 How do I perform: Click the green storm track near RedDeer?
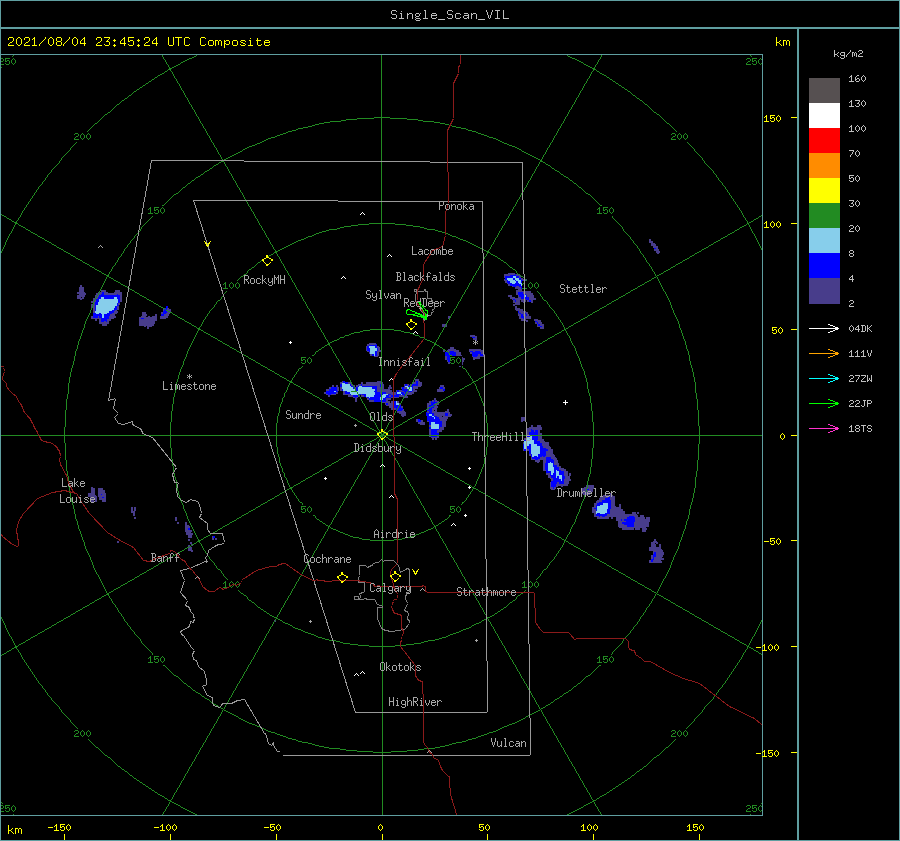417,313
